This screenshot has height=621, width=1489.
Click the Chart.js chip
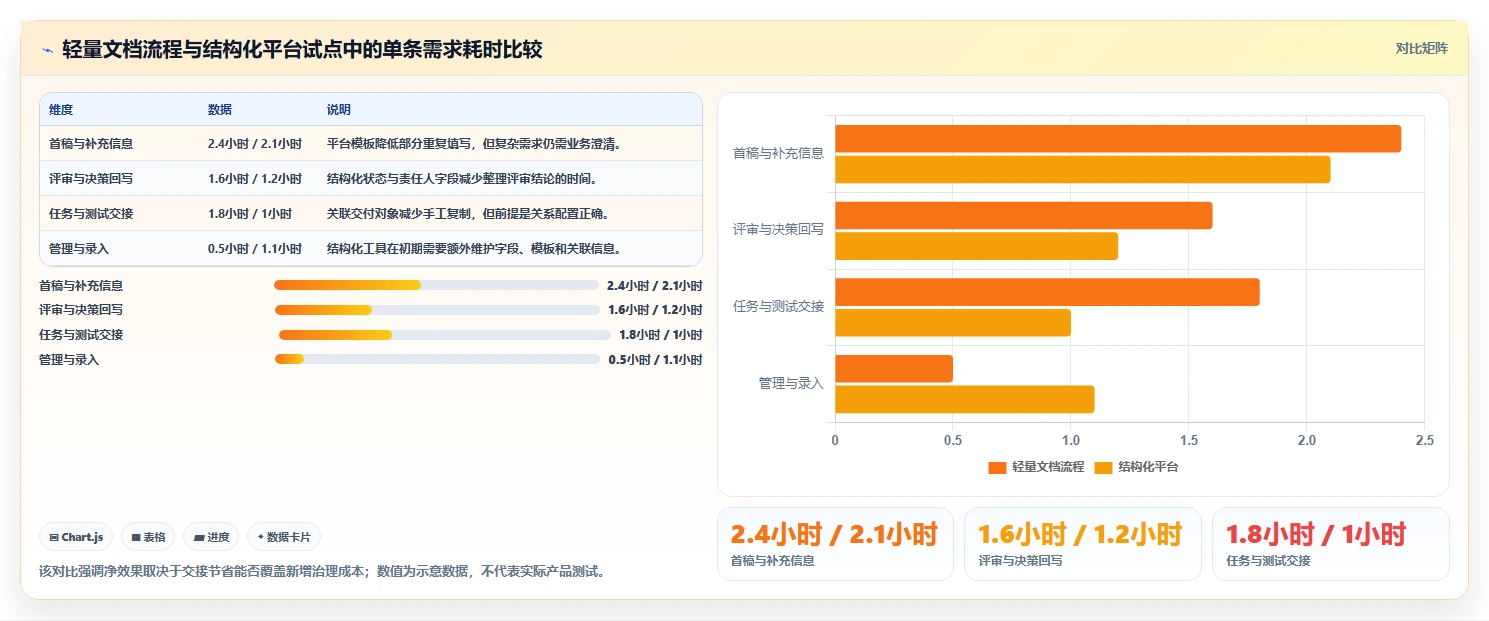[x=77, y=537]
